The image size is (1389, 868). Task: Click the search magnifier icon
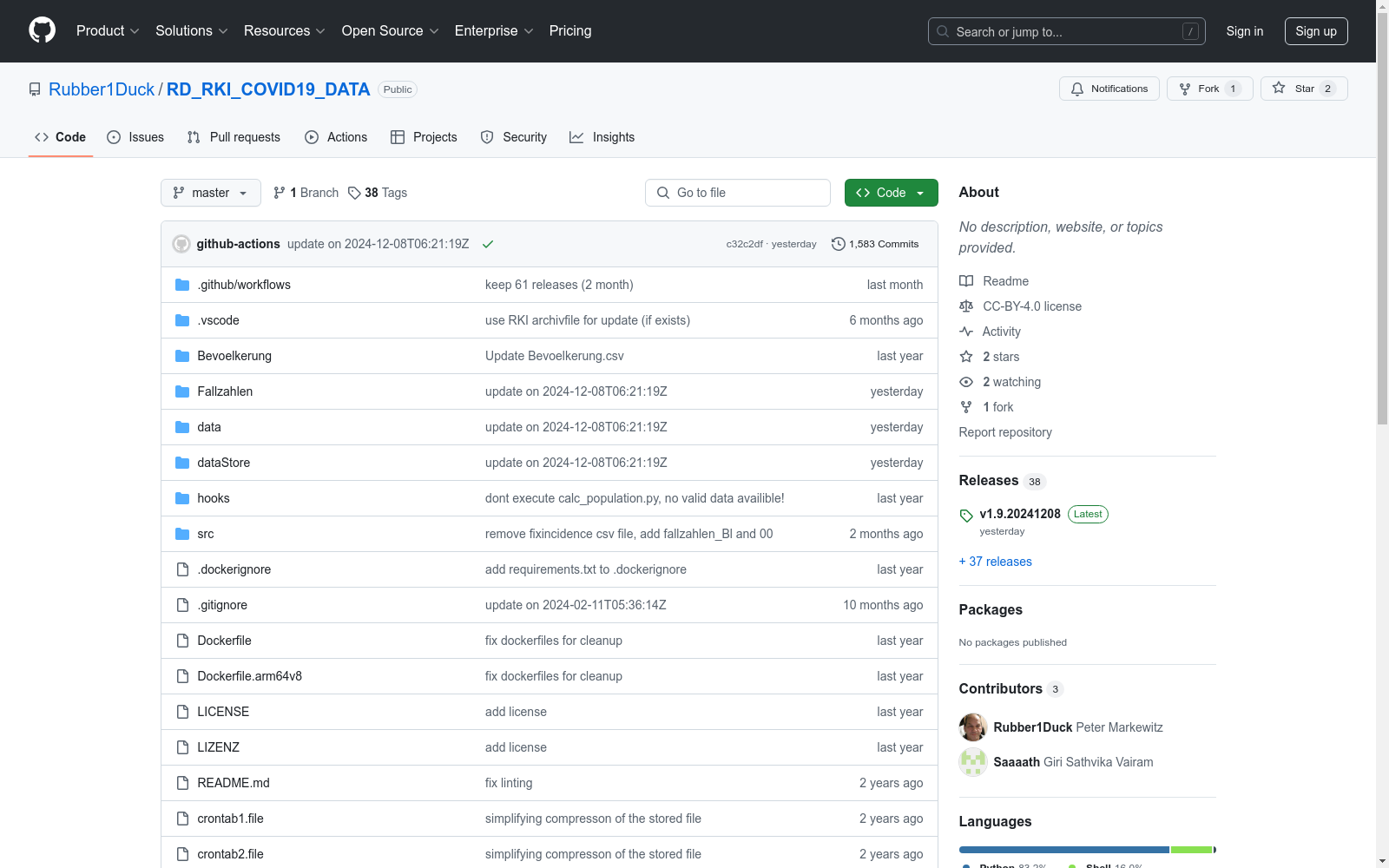(x=943, y=31)
